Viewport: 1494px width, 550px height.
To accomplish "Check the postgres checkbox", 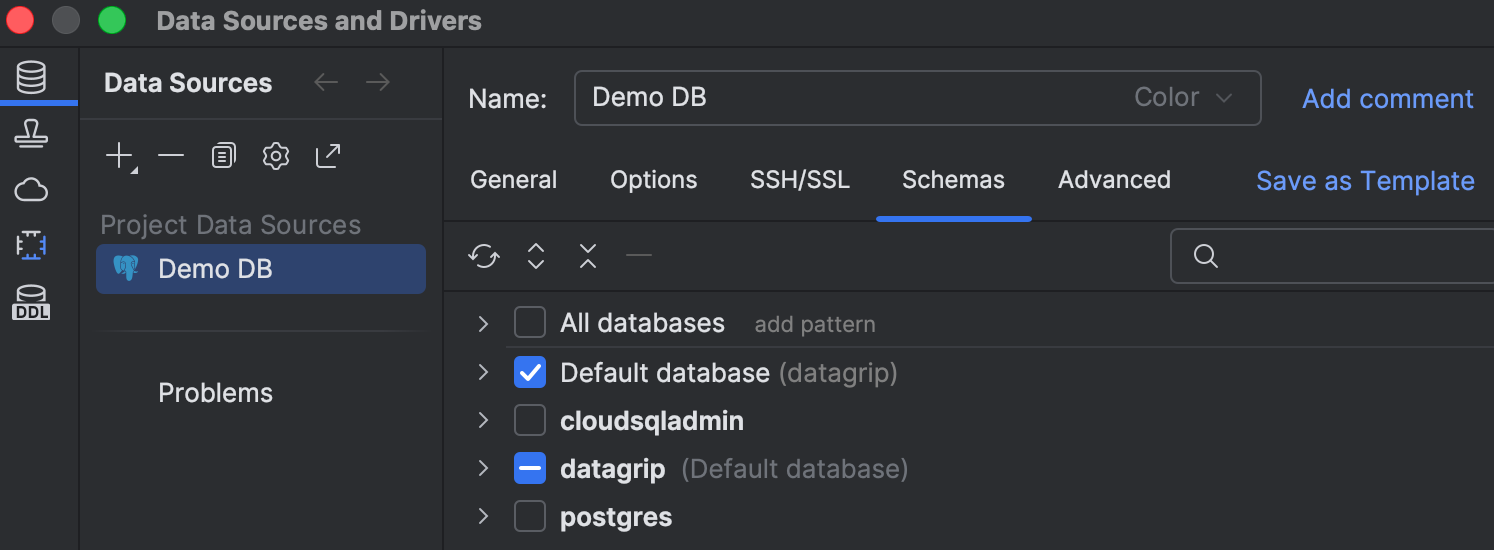I will click(x=530, y=517).
